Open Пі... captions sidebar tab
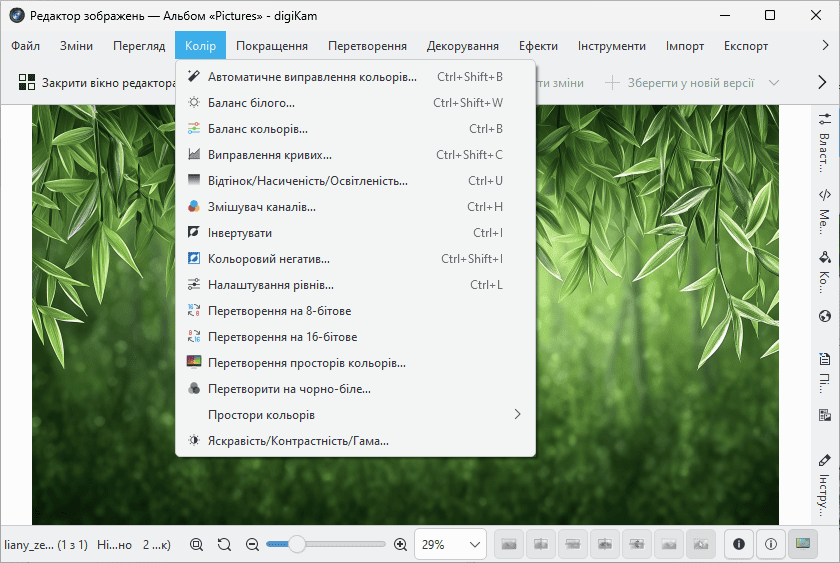Image resolution: width=840 pixels, height=563 pixels. click(x=824, y=372)
